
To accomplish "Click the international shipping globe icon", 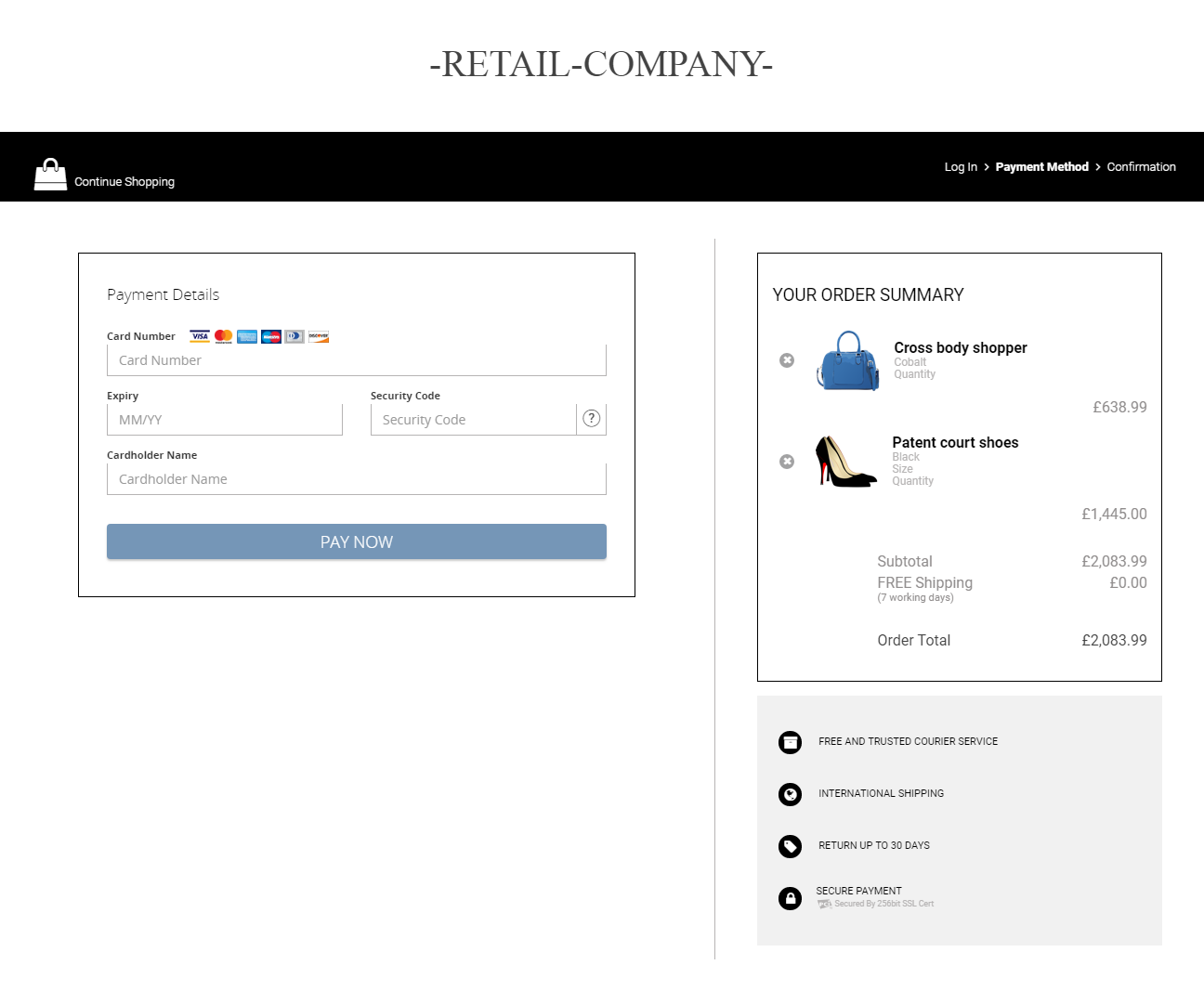I will pos(790,794).
